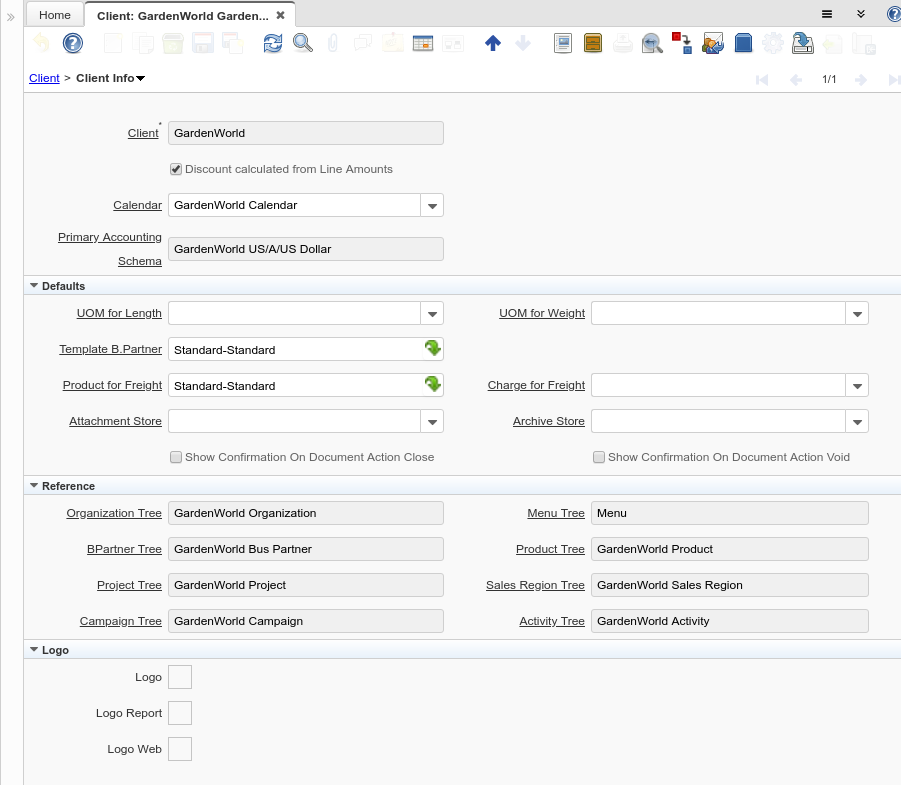Screen dimensions: 901x785
Task: Open the Client Info tab dropdown menu
Action: (140, 78)
